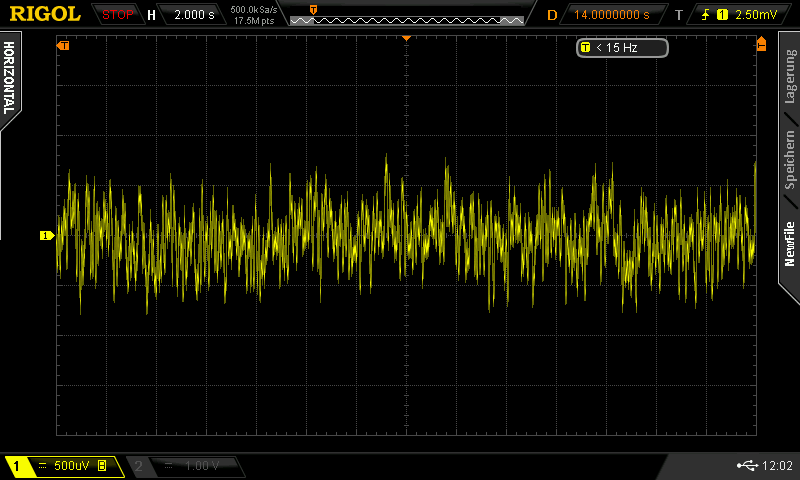Select the channel 1 label at bottom
800x480 pixels.
click(x=16, y=466)
